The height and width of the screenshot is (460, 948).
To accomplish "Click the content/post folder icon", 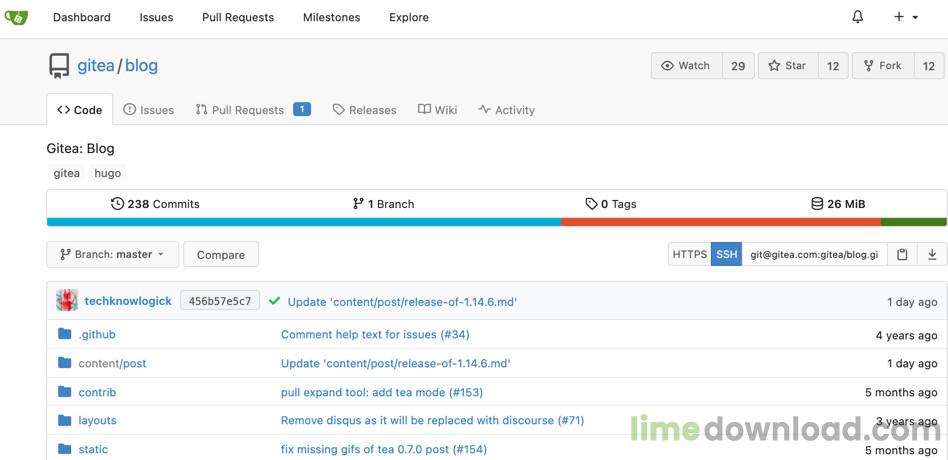I will 65,363.
